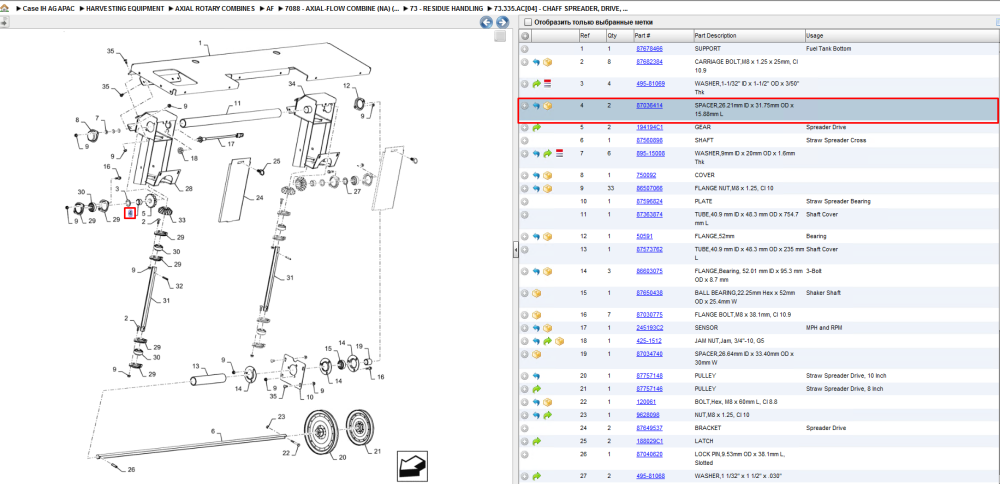Click plus icon on LOCK PIN row 26
The width and height of the screenshot is (1000, 484).
click(524, 455)
